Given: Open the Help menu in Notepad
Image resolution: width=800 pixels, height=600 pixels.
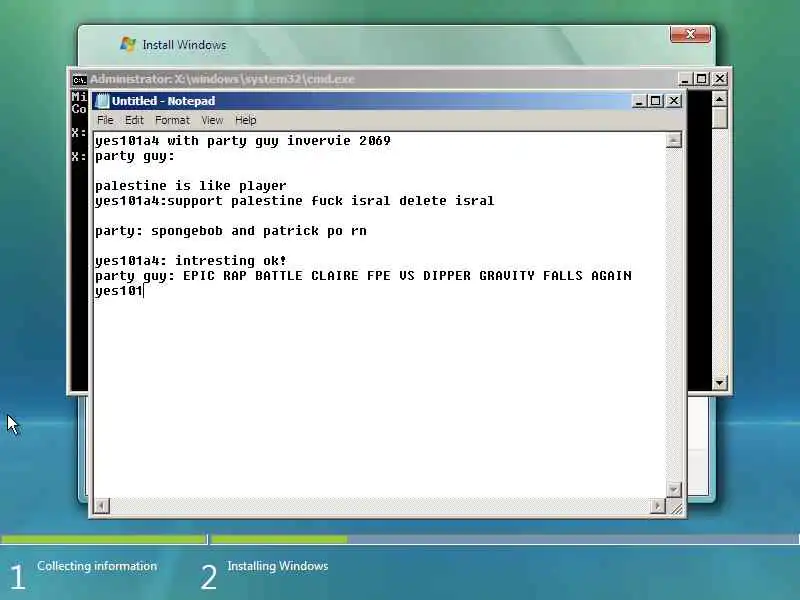Looking at the screenshot, I should click(x=245, y=120).
